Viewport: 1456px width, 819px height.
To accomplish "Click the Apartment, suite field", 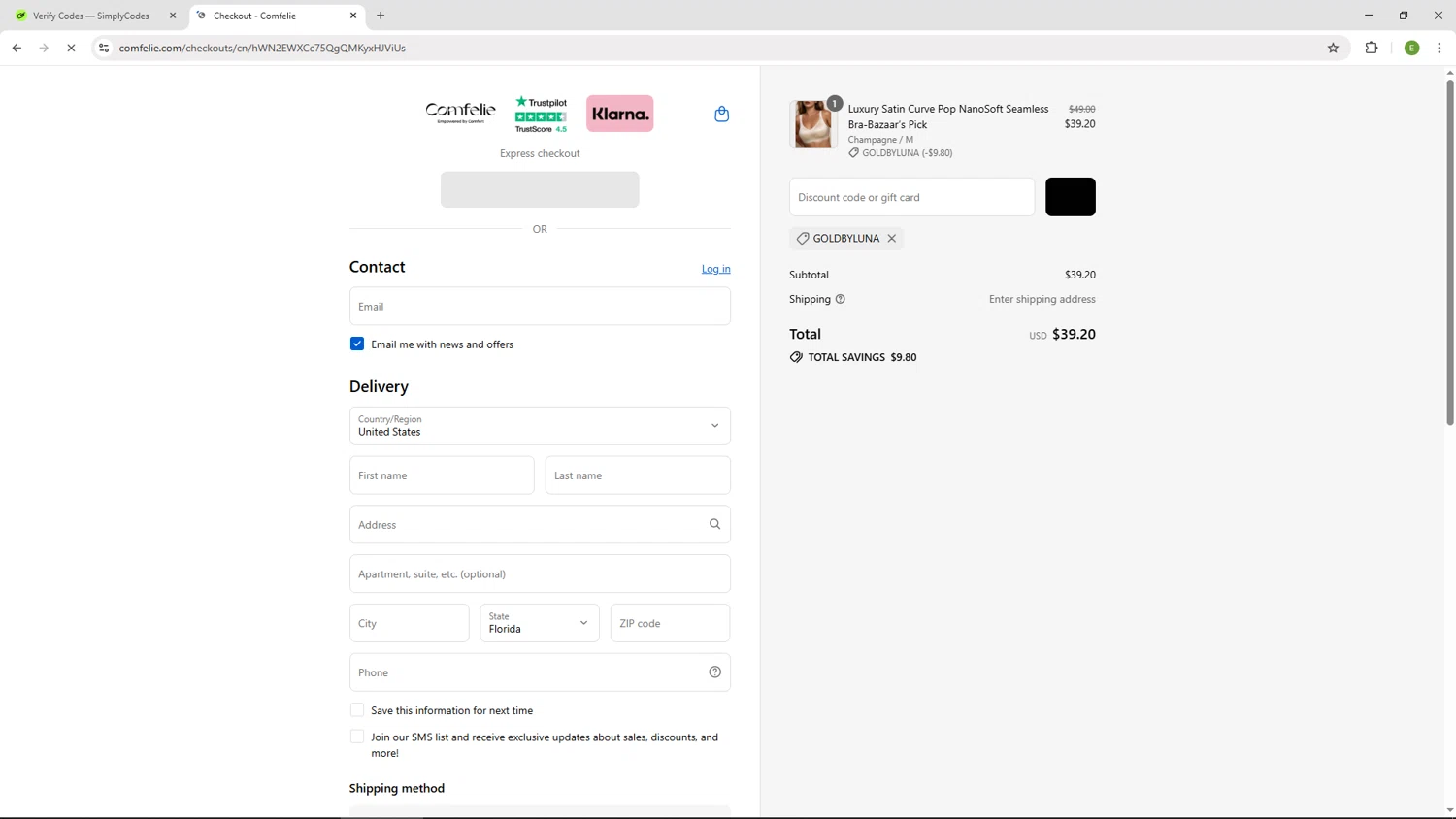I will (x=540, y=573).
